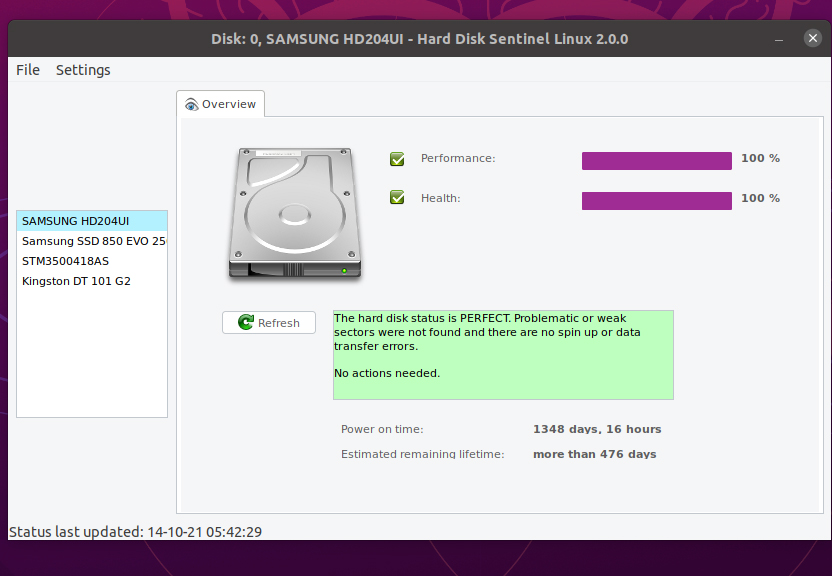This screenshot has width=832, height=576.
Task: Select SAMSUNG HD204UI in the disk list
Action: click(92, 221)
